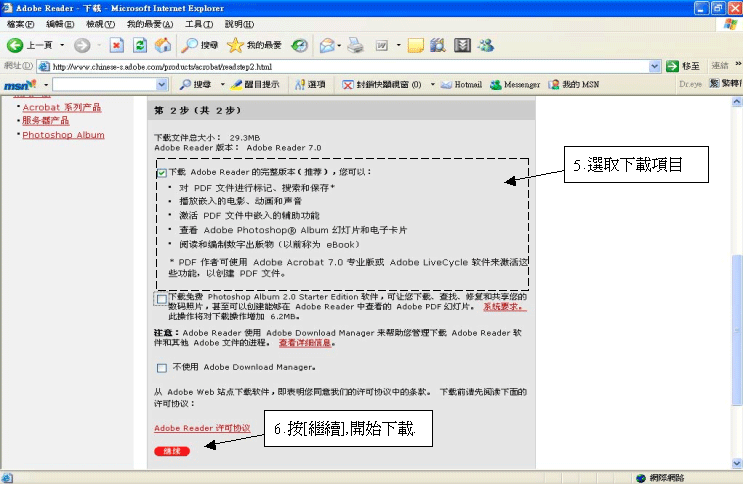This screenshot has height=484, width=743.
Task: Expand the Mail button dropdown arrow
Action: tap(339, 46)
